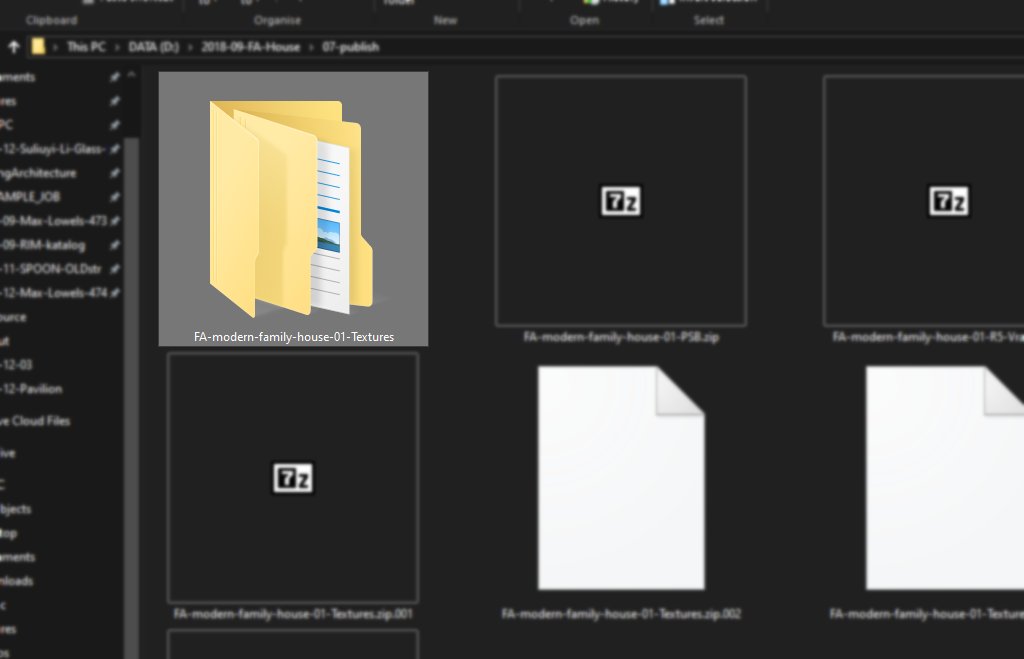The image size is (1024, 659).
Task: Open the pinned -11-SPOON-OLDstr folder
Action: 51,268
